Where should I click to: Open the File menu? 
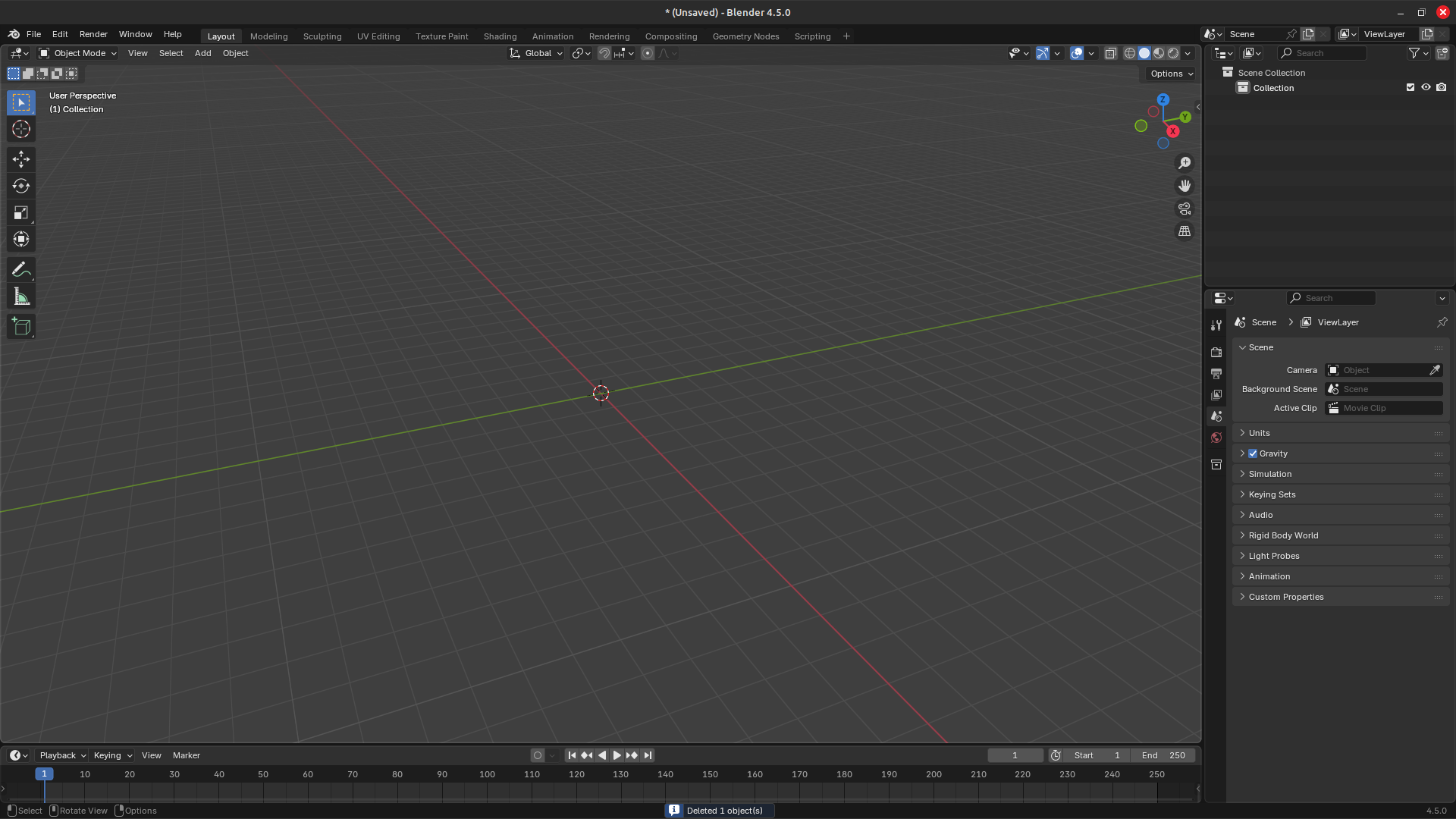tap(33, 34)
